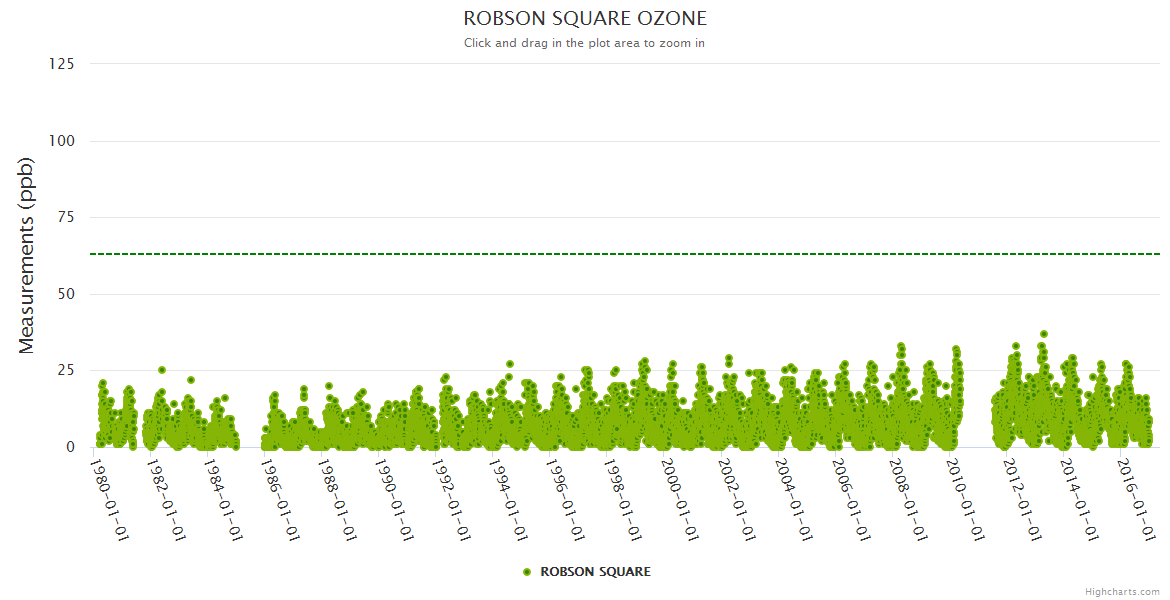The width and height of the screenshot is (1170, 600).
Task: Select the 2004-01-01 x-axis date label
Action: click(x=798, y=498)
